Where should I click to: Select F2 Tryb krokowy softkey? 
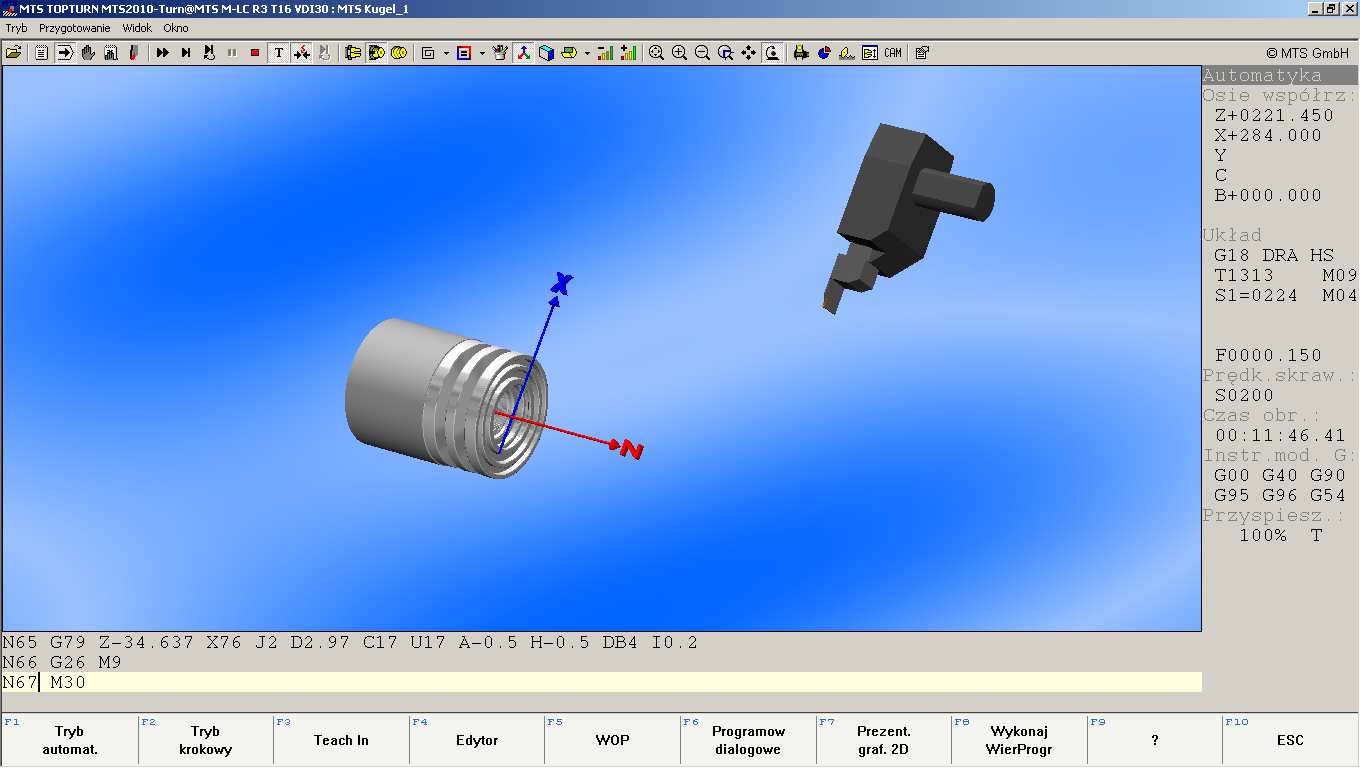[x=205, y=740]
